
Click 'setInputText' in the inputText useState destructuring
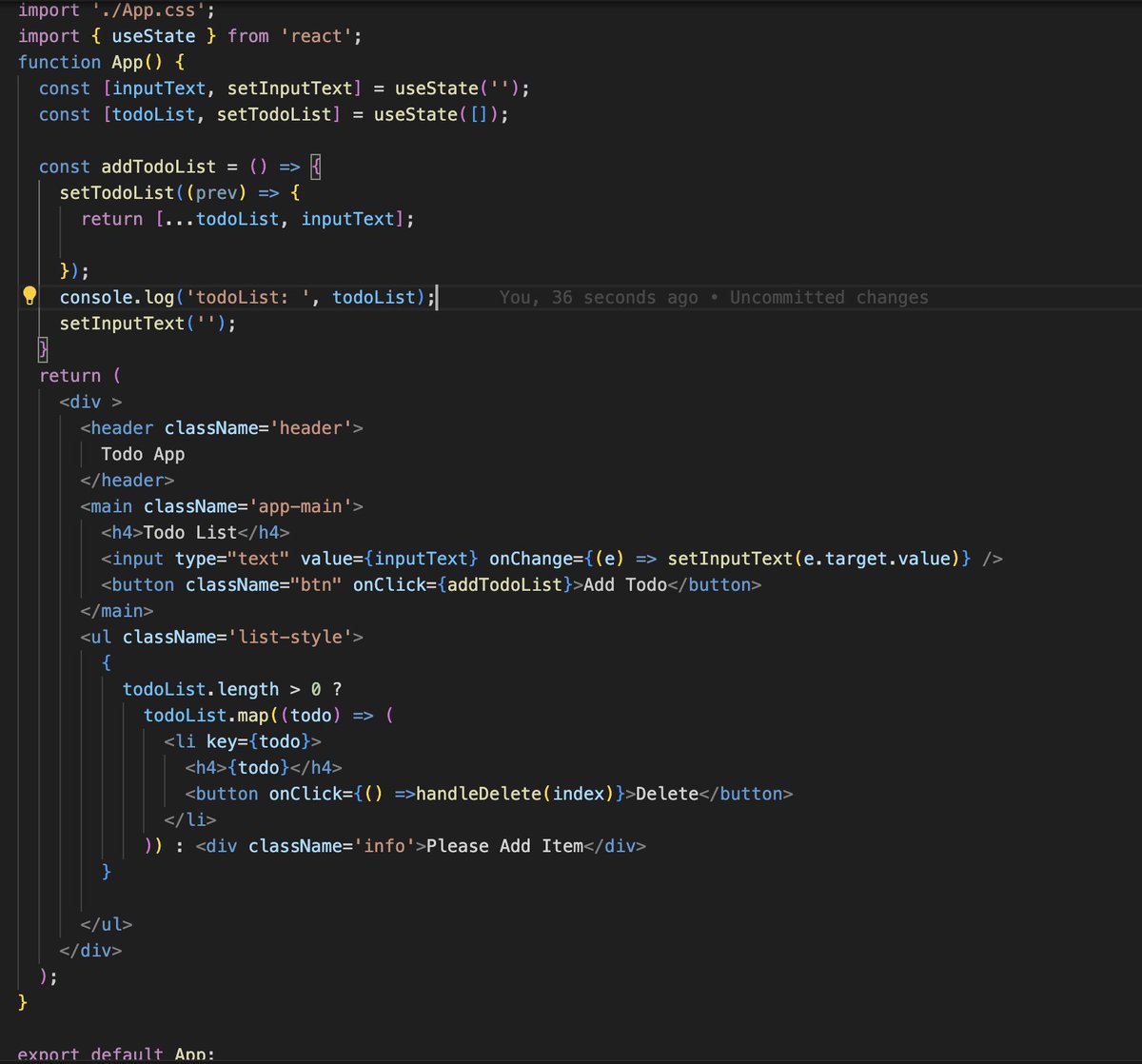tap(289, 89)
